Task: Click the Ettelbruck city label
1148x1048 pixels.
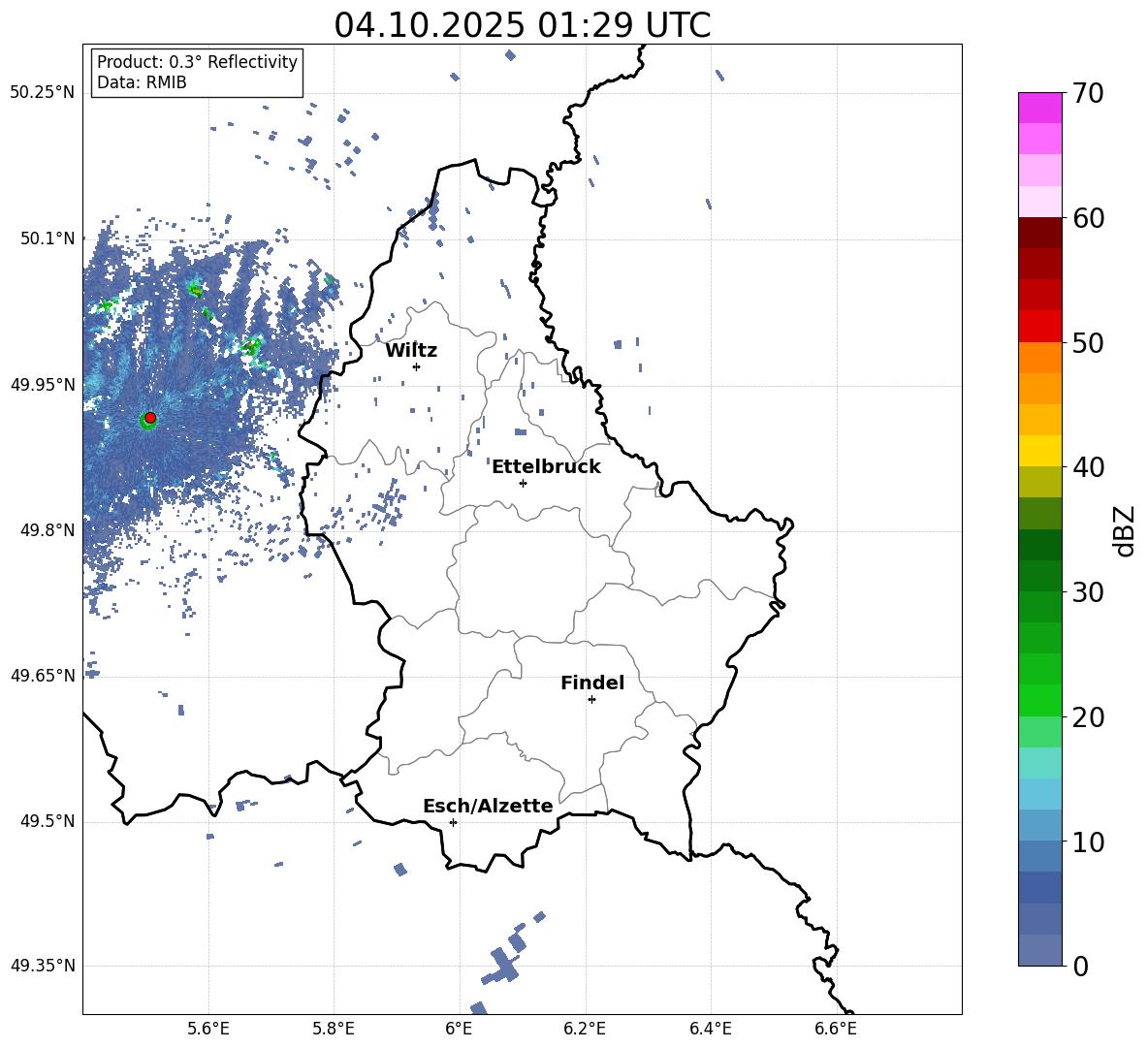Action: click(546, 467)
